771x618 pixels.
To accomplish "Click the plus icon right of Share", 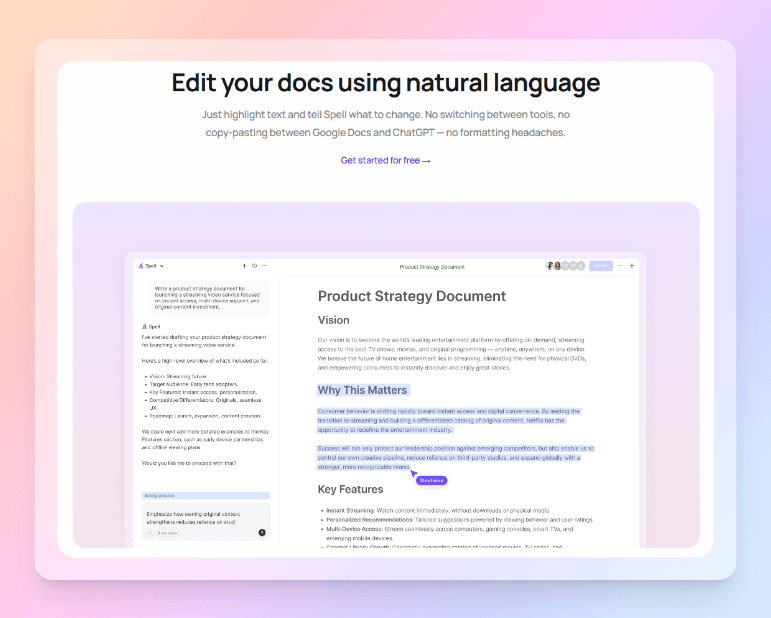I will point(632,266).
